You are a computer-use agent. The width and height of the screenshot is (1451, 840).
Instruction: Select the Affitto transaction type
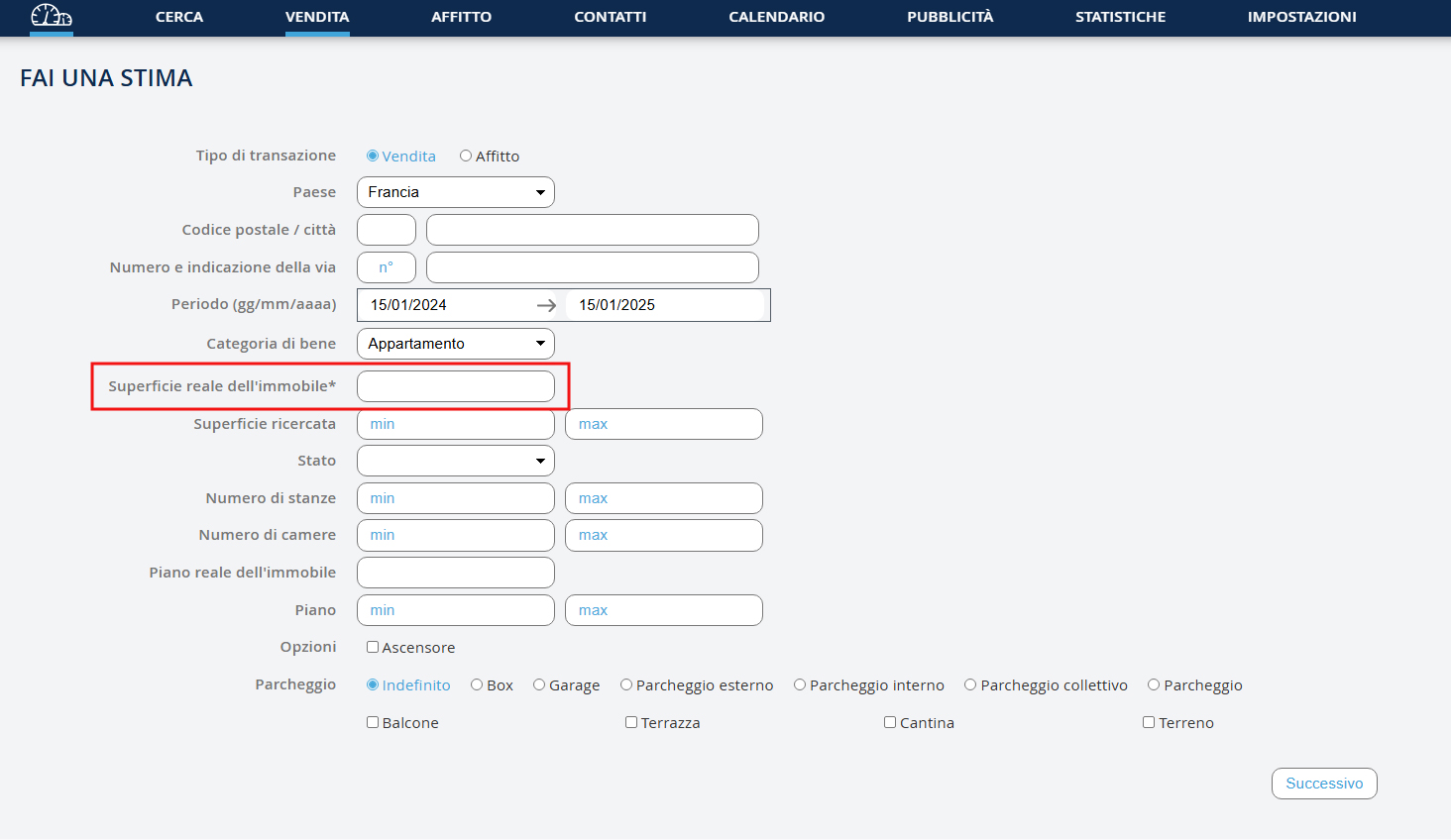tap(466, 157)
